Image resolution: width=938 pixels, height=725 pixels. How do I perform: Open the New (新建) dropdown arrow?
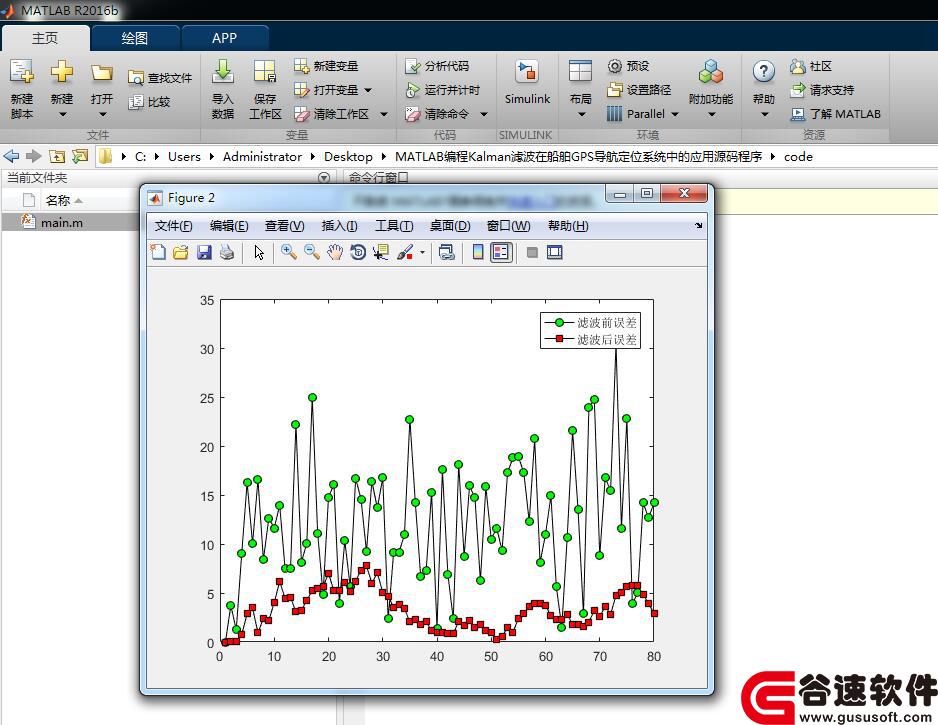pyautogui.click(x=62, y=114)
